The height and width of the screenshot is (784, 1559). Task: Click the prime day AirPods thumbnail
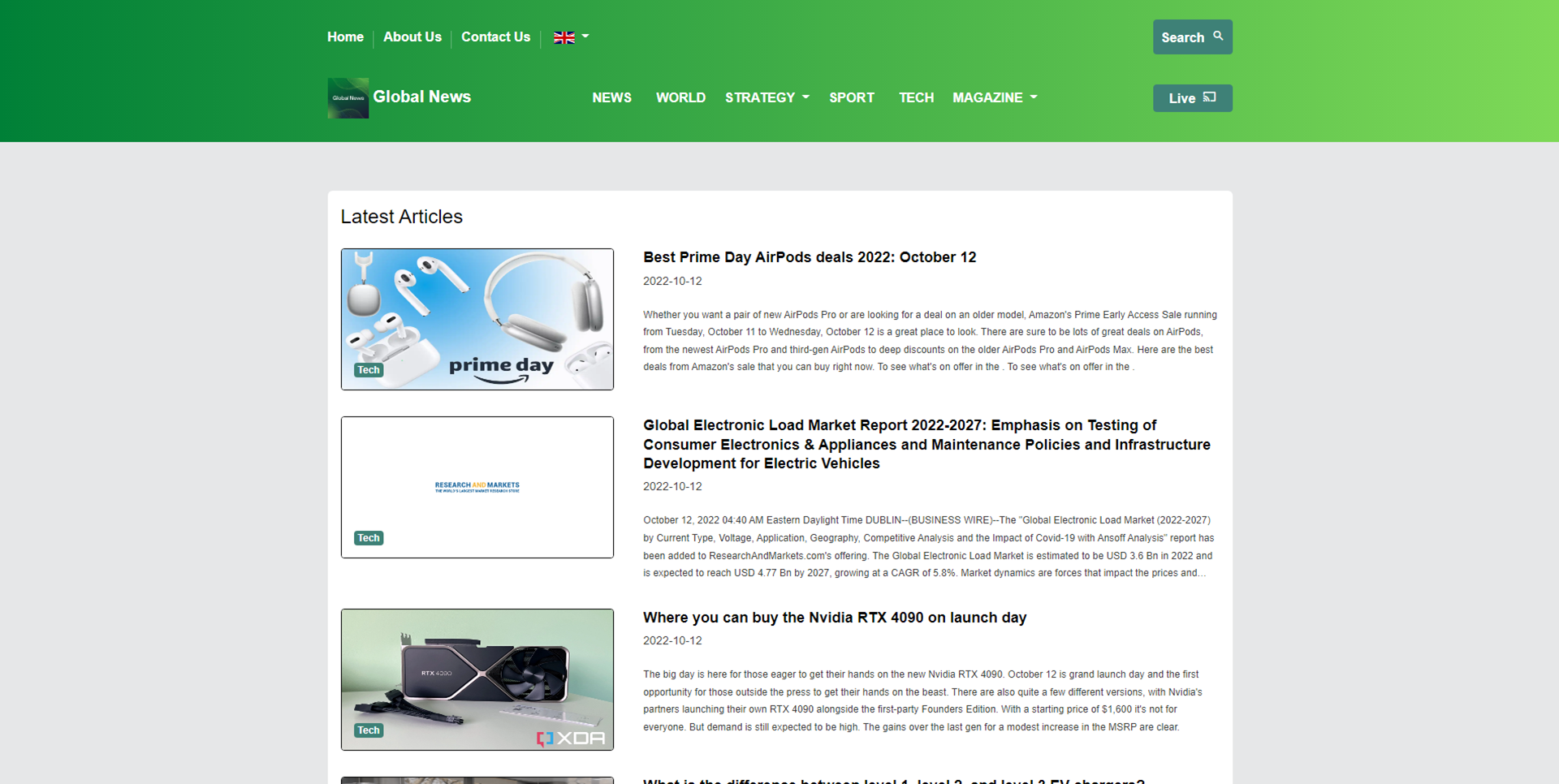477,319
